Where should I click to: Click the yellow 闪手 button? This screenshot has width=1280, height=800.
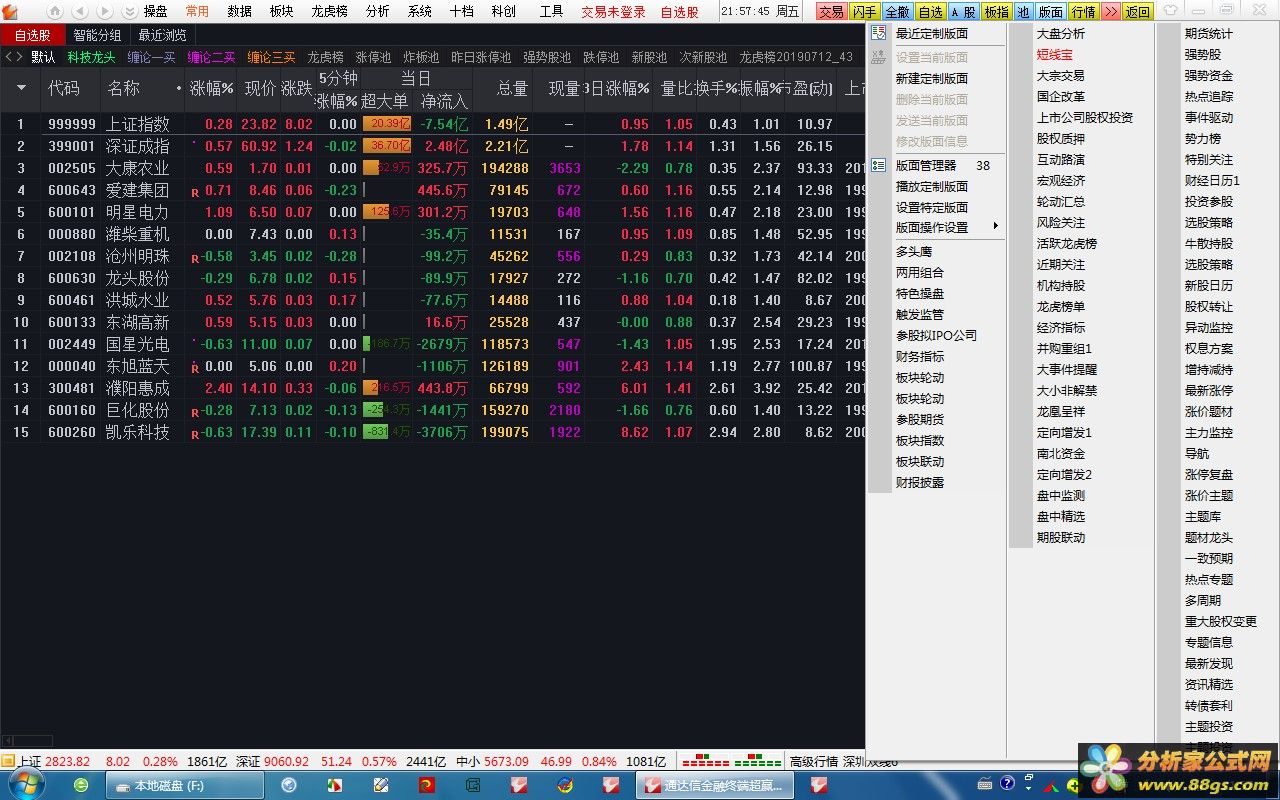tap(865, 12)
